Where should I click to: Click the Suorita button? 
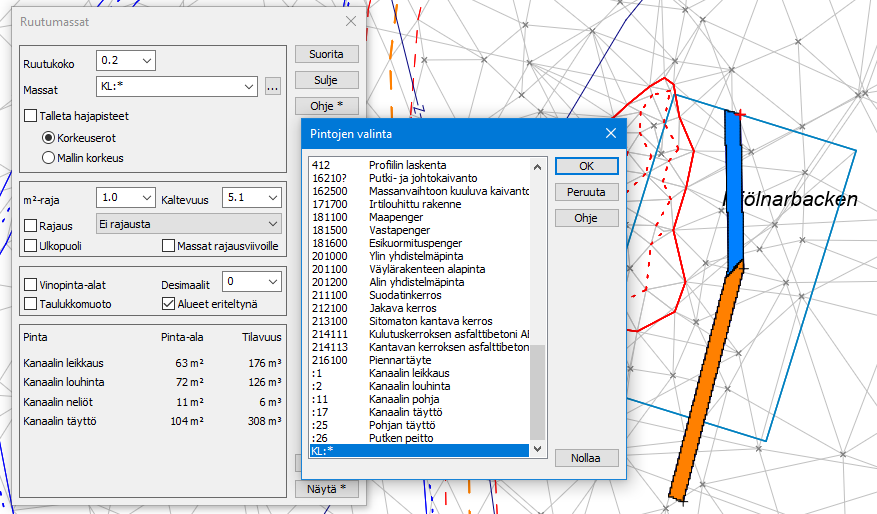tap(326, 53)
